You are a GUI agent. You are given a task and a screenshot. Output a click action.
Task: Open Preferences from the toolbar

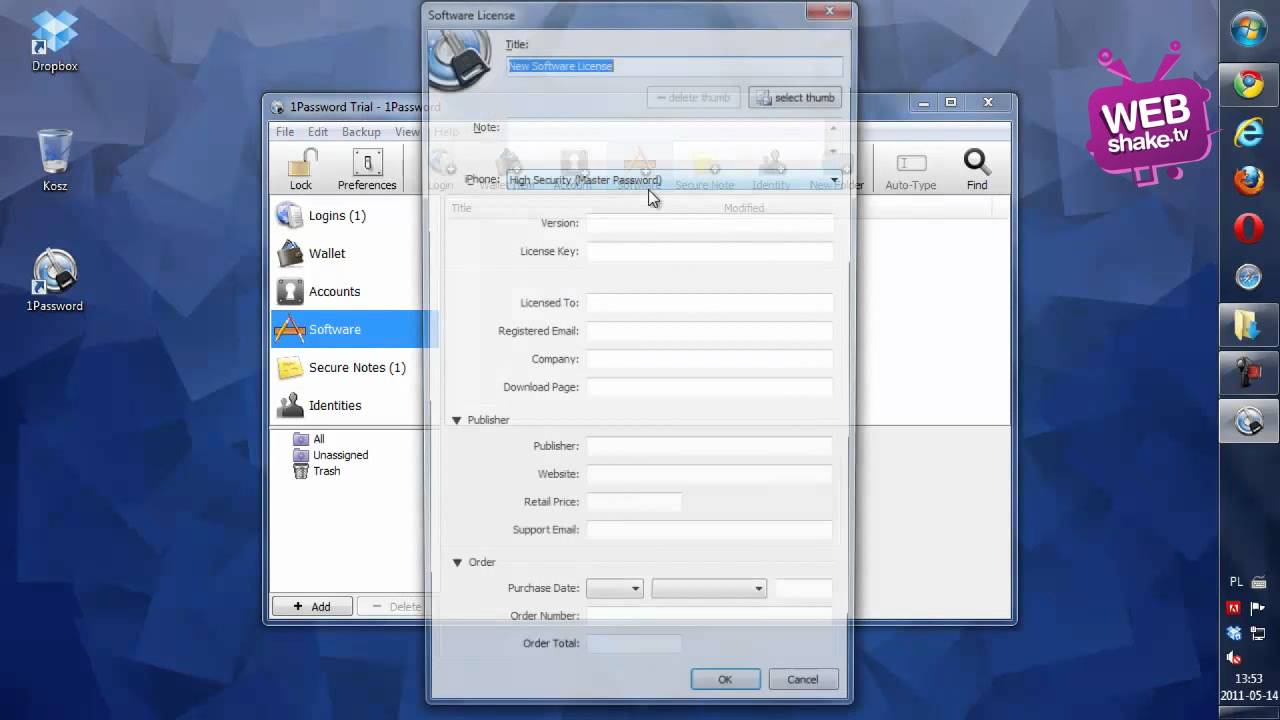click(x=367, y=169)
